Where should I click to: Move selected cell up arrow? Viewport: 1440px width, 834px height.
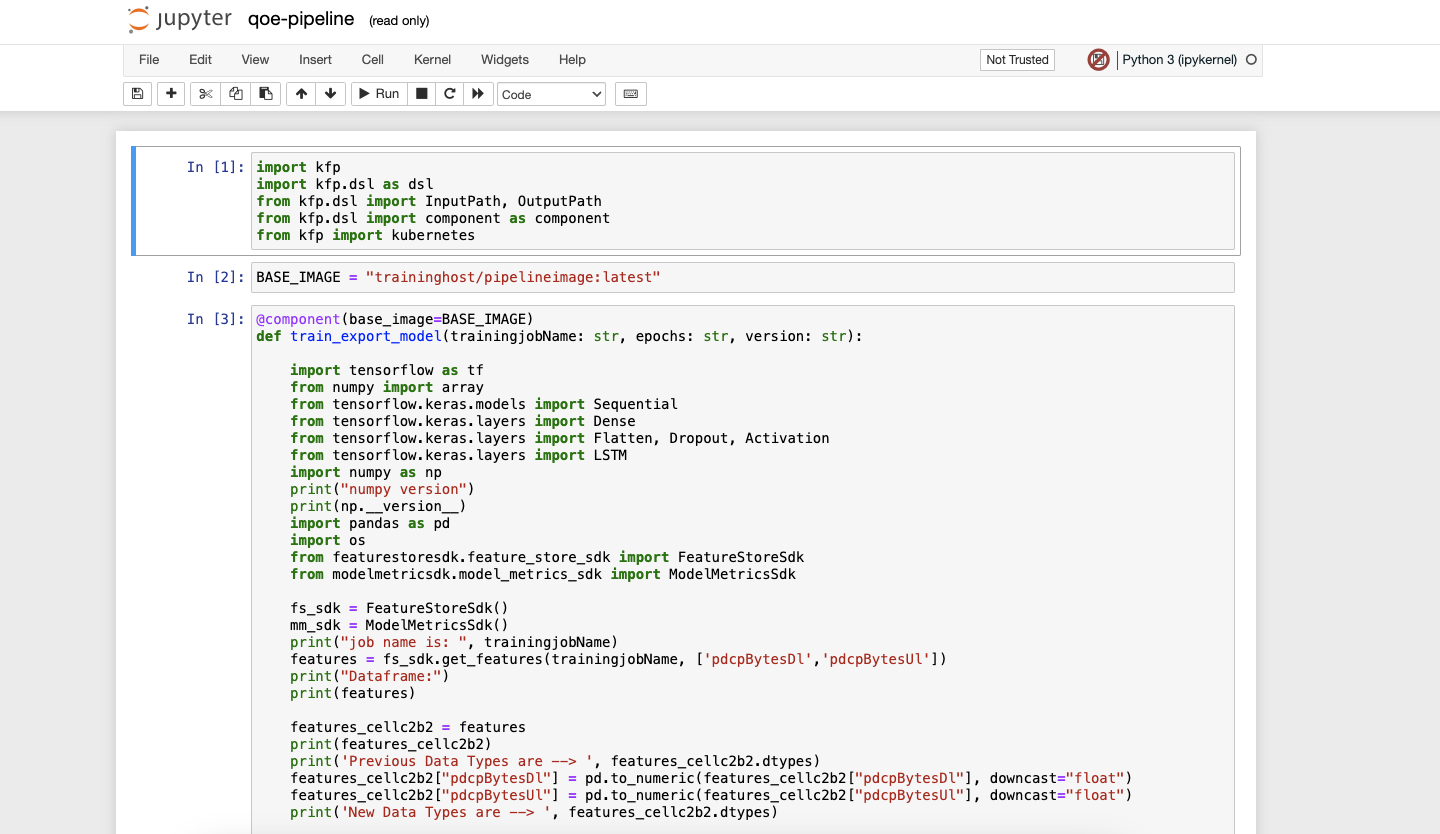pos(301,94)
